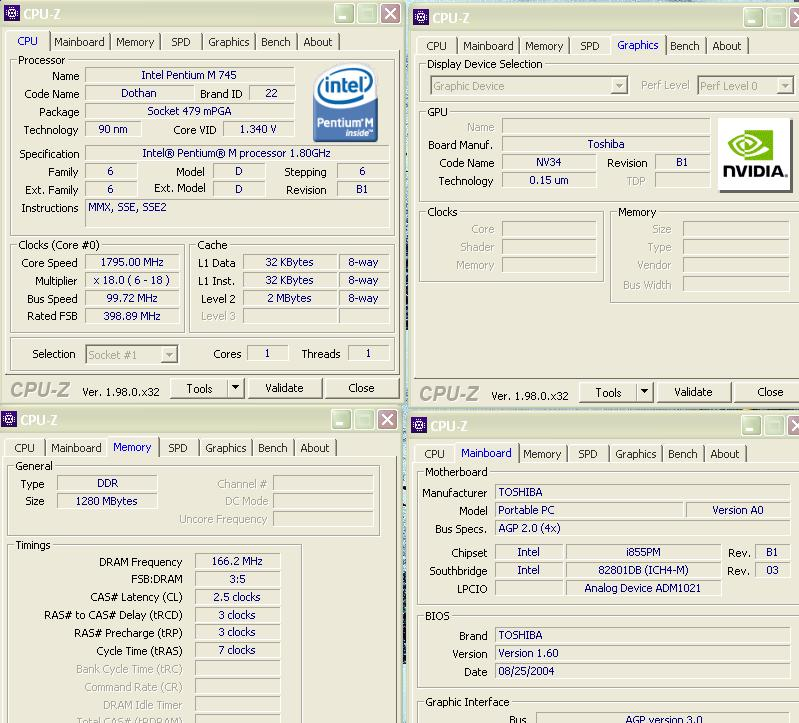Open Graphics tab in CPU window
The image size is (799, 723).
[x=228, y=42]
